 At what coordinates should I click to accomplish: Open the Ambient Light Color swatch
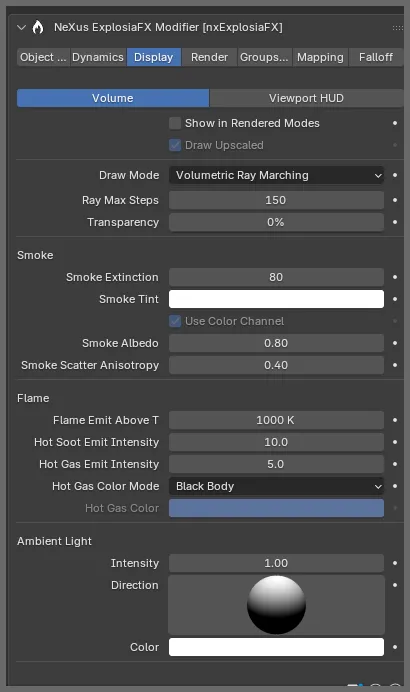click(x=276, y=647)
